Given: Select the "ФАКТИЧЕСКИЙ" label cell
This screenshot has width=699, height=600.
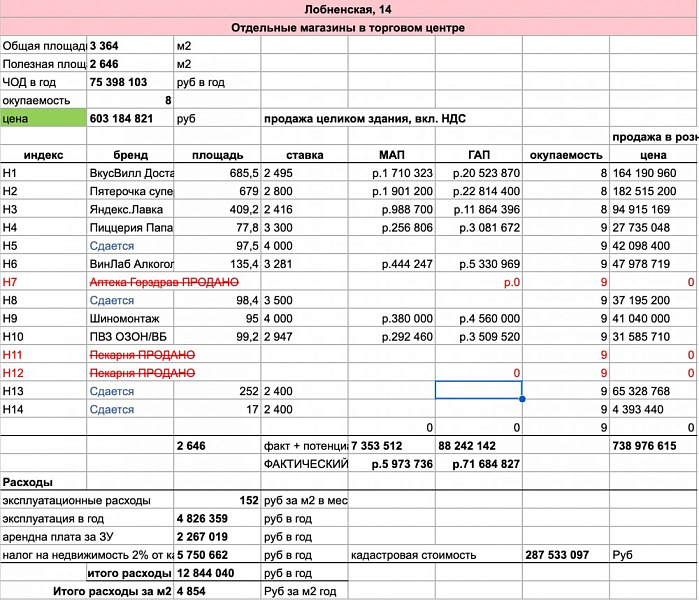Looking at the screenshot, I should (x=303, y=464).
